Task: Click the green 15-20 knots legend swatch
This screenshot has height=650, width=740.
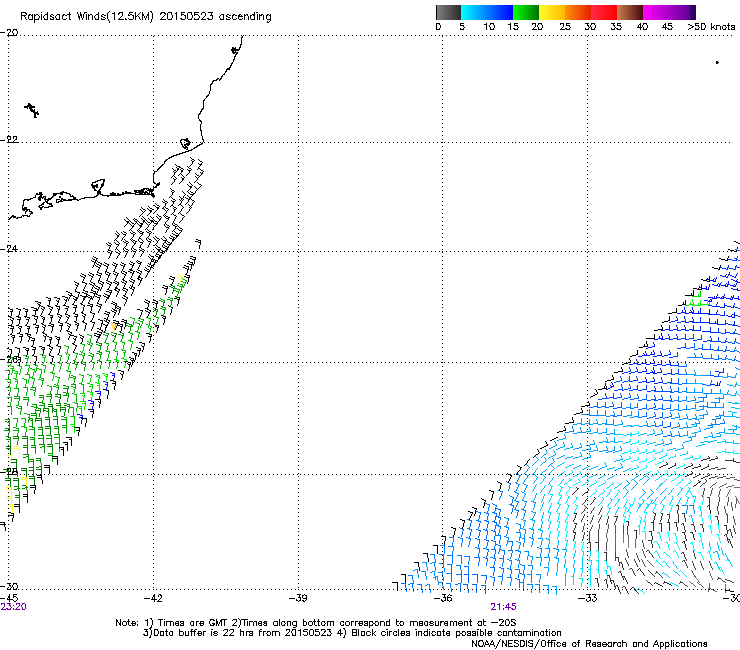Action: pyautogui.click(x=526, y=12)
